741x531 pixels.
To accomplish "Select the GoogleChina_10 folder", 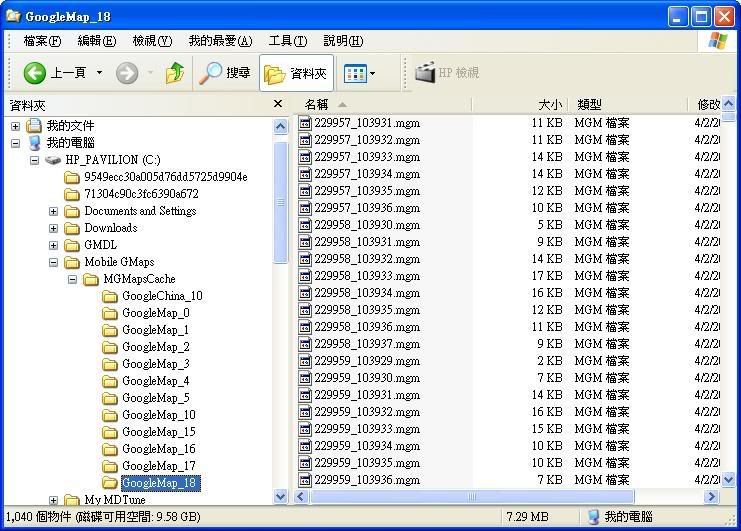I will pyautogui.click(x=161, y=296).
